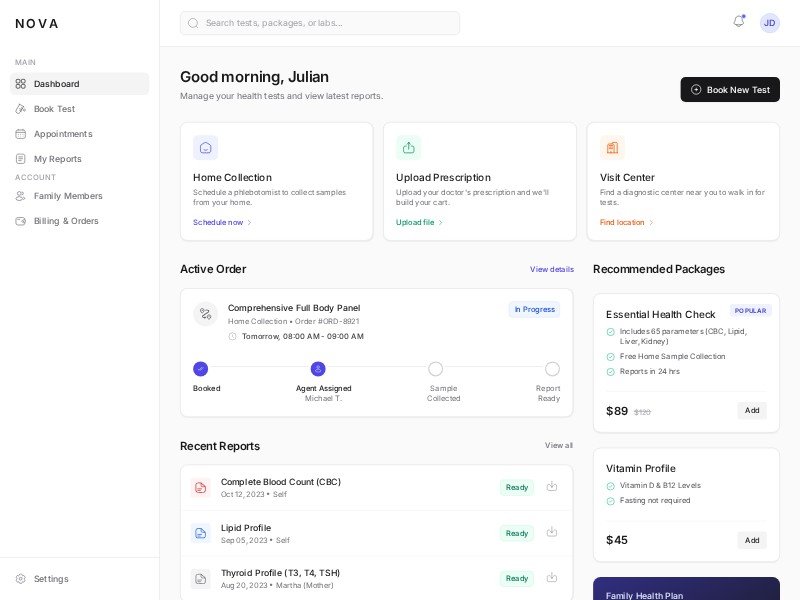
Task: Click the notification bell icon
Action: (738, 22)
